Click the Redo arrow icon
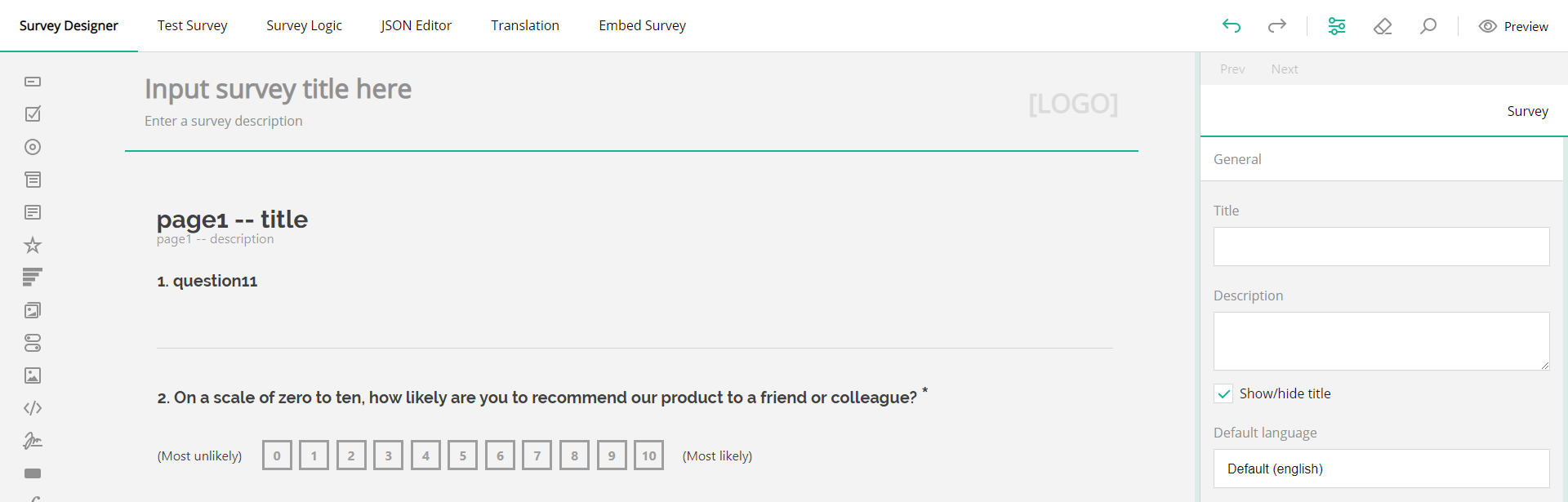The height and width of the screenshot is (502, 1568). tap(1277, 25)
